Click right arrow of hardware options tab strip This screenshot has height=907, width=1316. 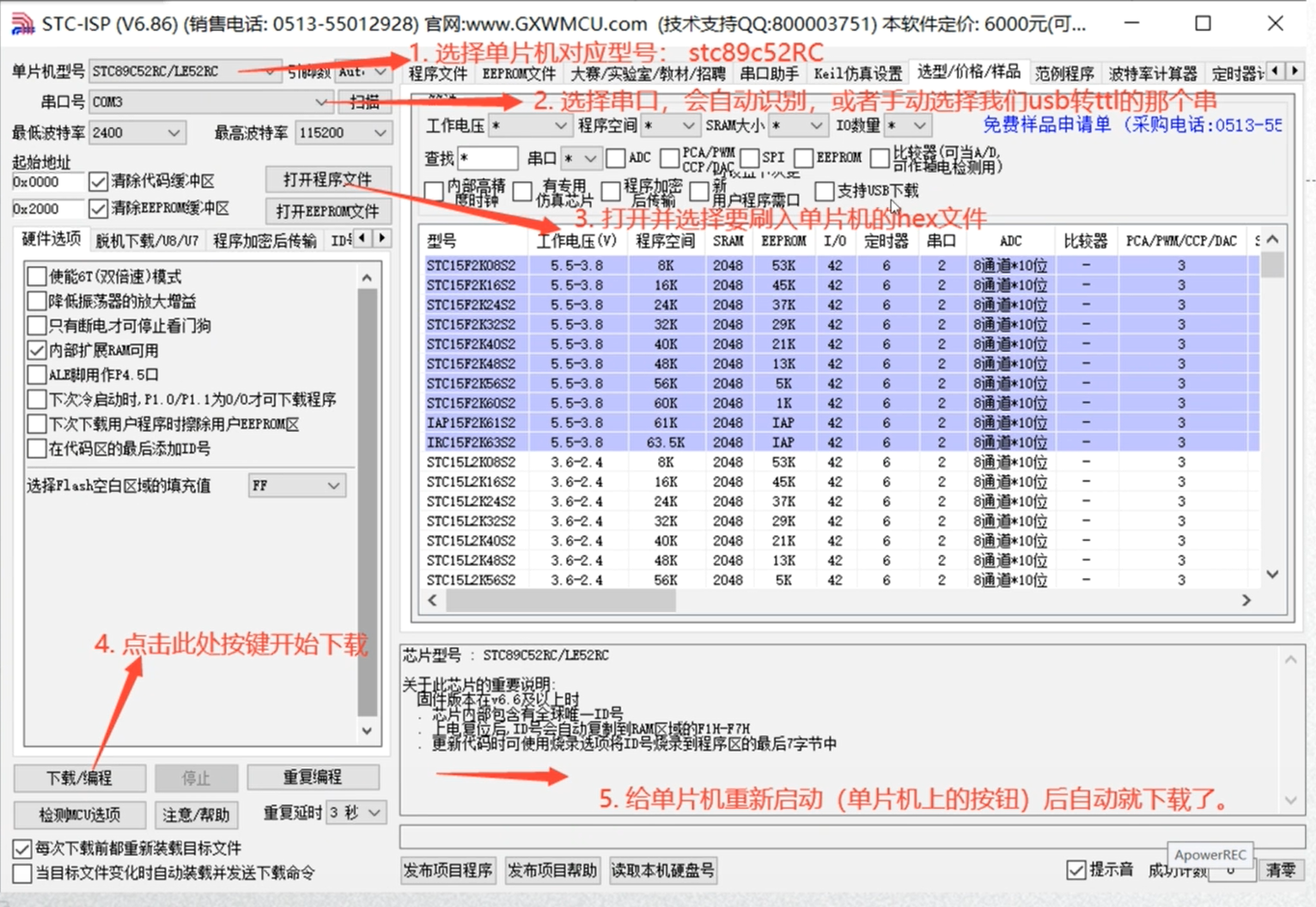(x=381, y=238)
